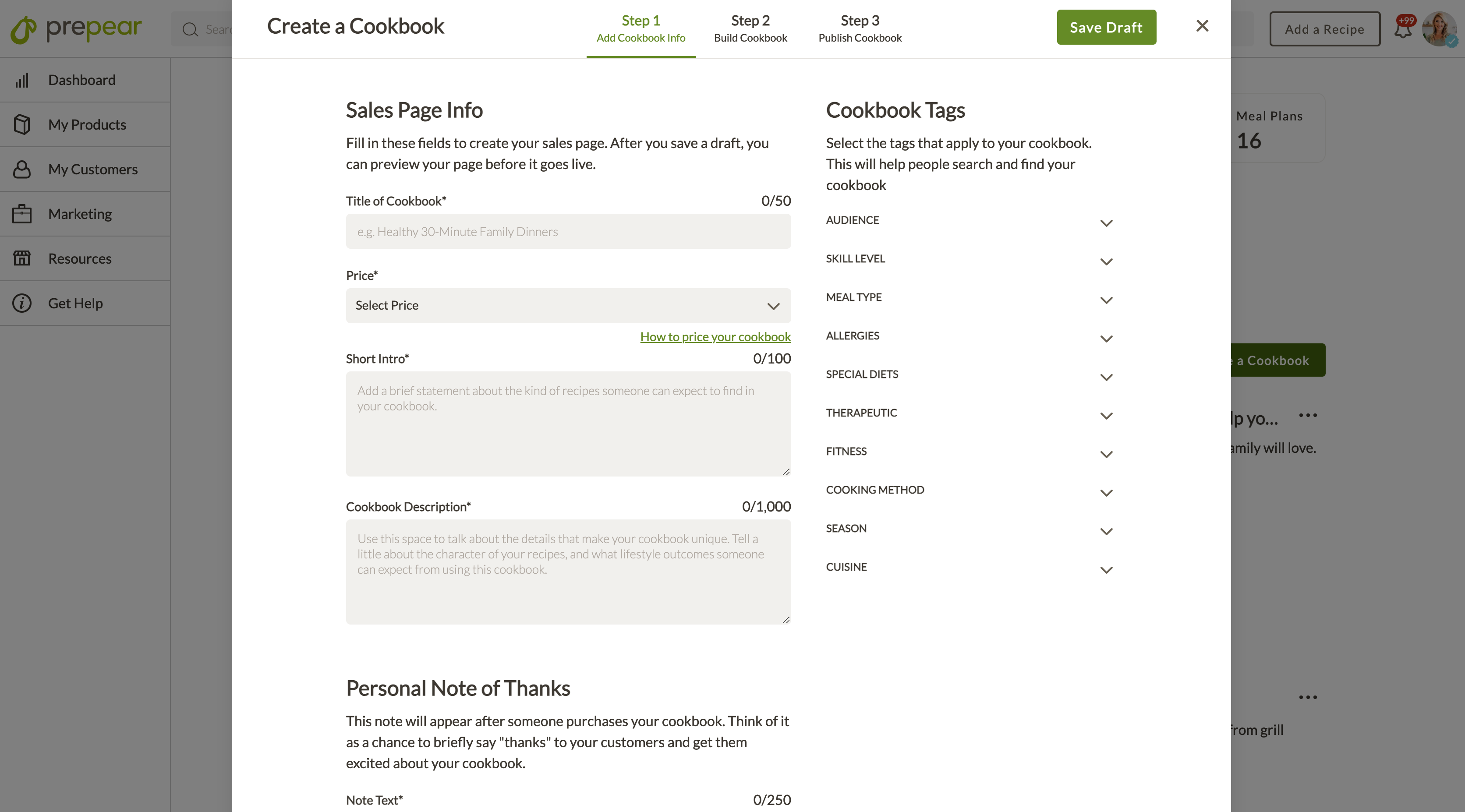1465x812 pixels.
Task: Close the Create a Cookbook dialog
Action: click(x=1202, y=26)
